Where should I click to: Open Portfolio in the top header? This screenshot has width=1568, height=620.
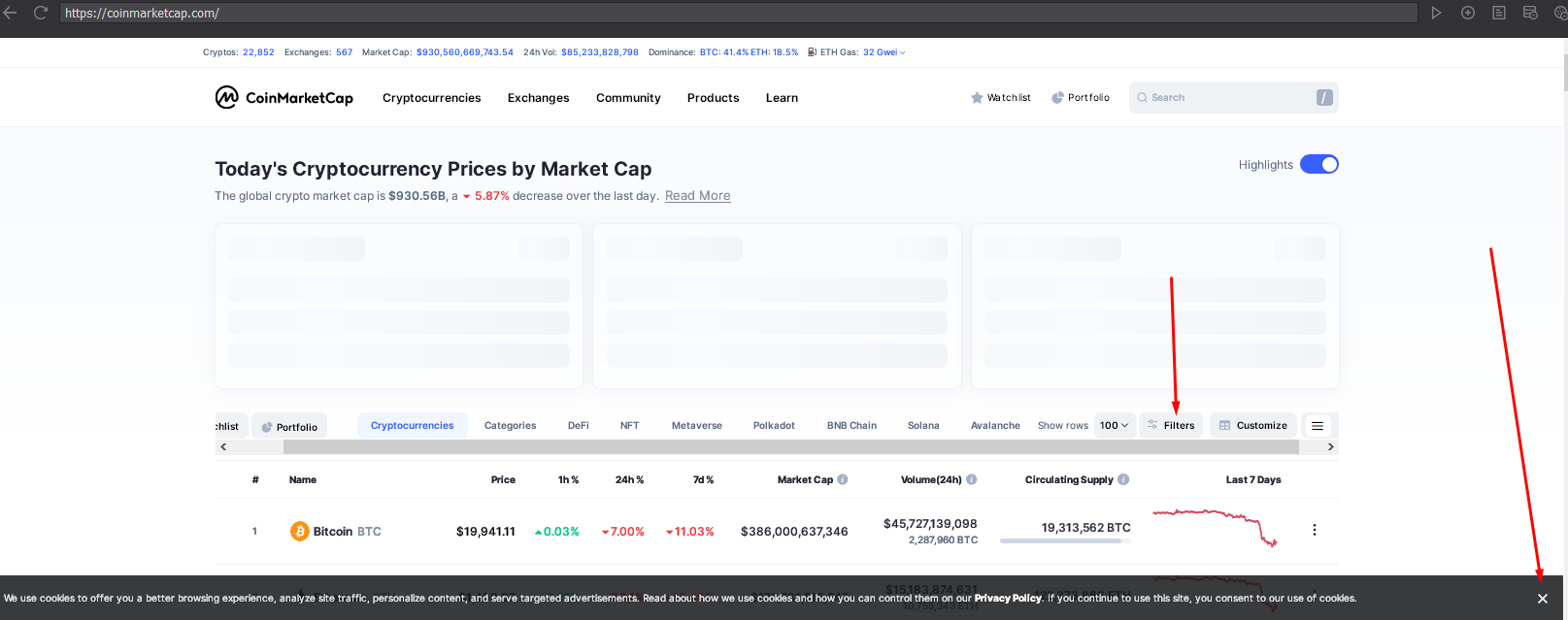click(1081, 98)
